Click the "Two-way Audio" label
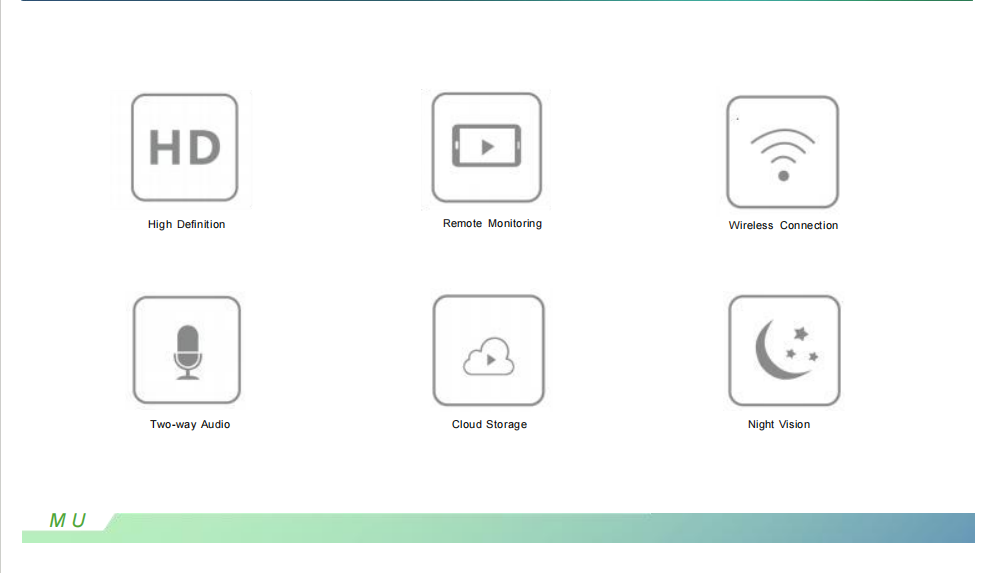Screen dimensions: 993x573 coord(190,424)
